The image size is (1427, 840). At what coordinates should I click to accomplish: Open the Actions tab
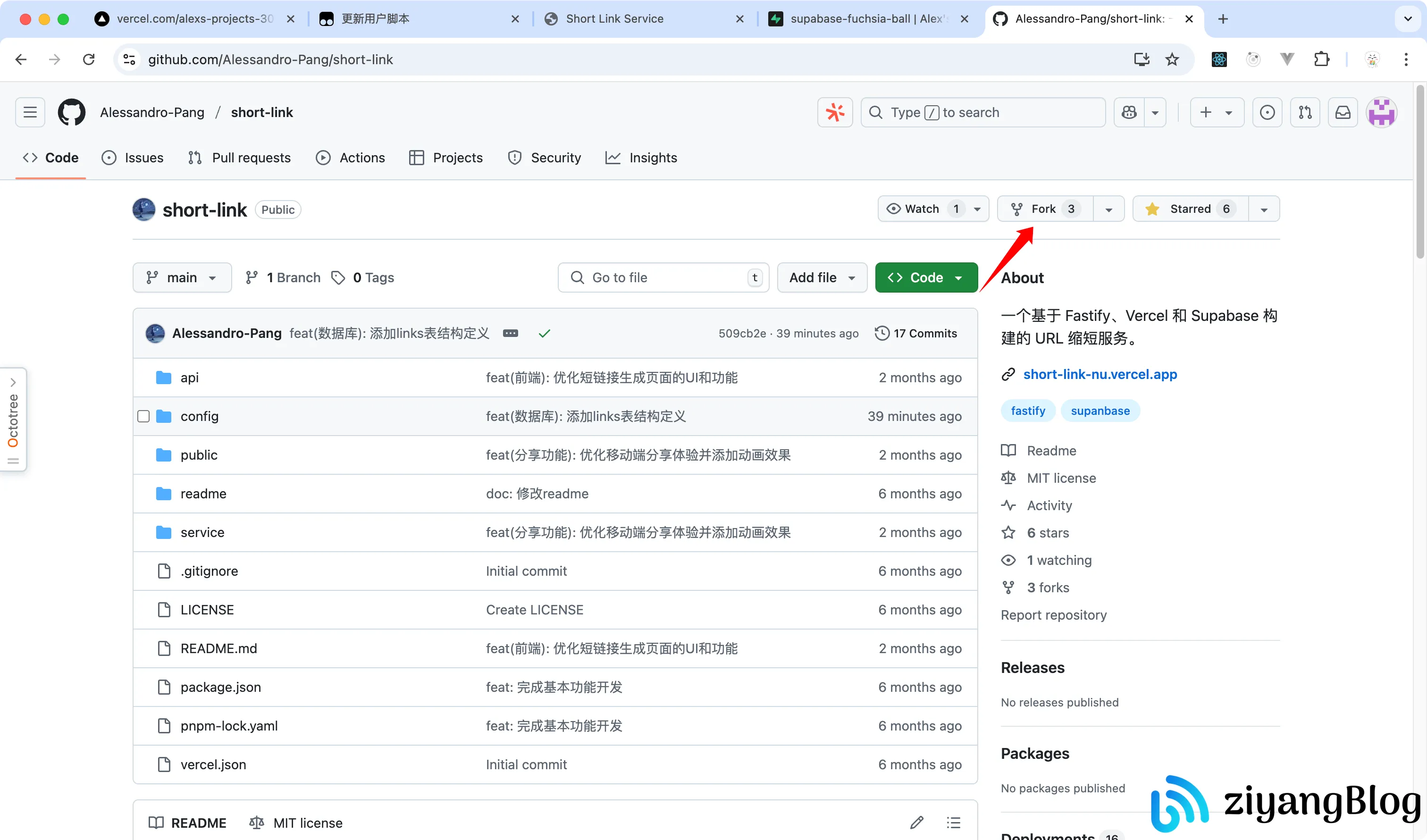[x=351, y=158]
